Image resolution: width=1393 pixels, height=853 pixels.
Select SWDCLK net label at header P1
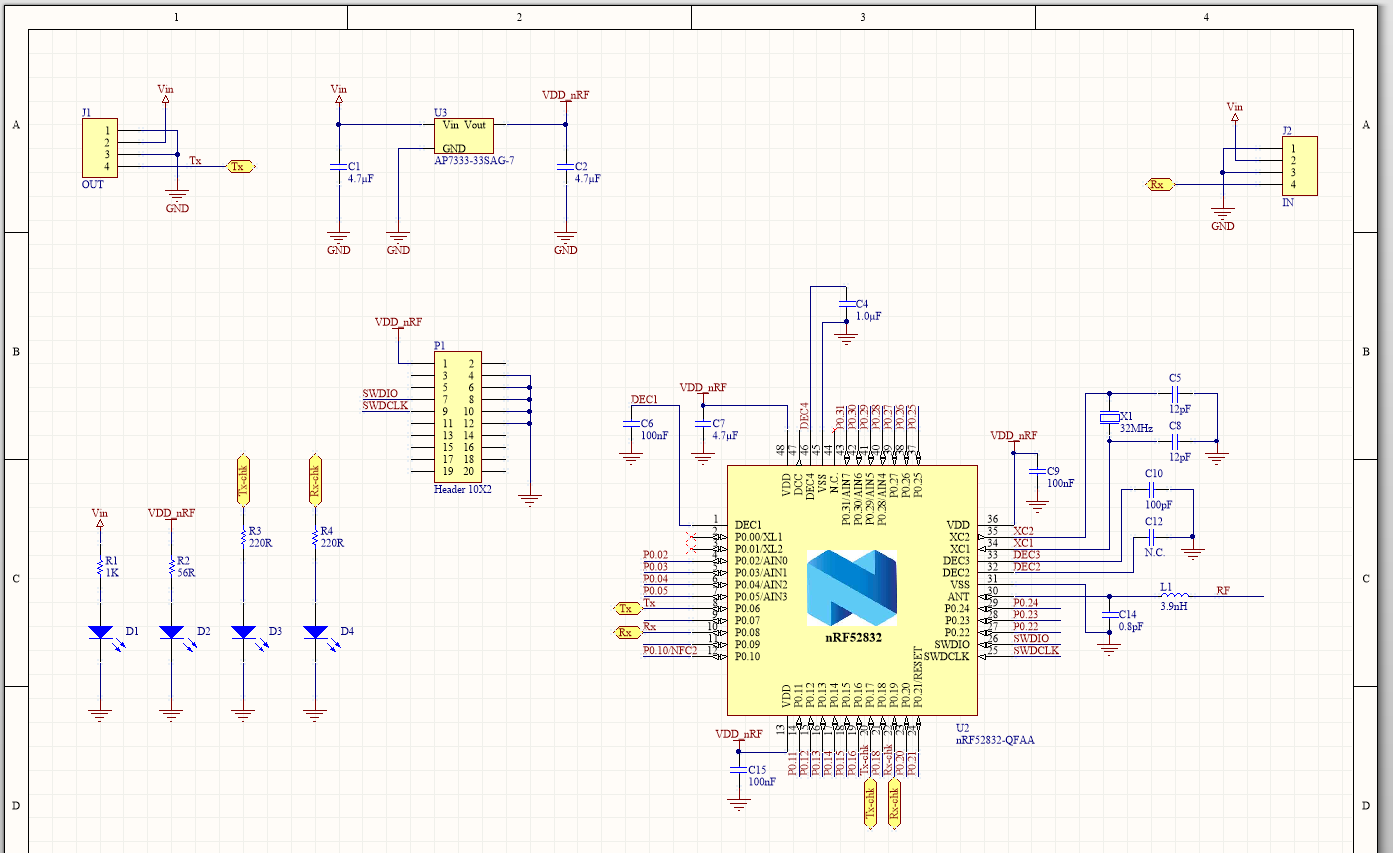(x=385, y=406)
